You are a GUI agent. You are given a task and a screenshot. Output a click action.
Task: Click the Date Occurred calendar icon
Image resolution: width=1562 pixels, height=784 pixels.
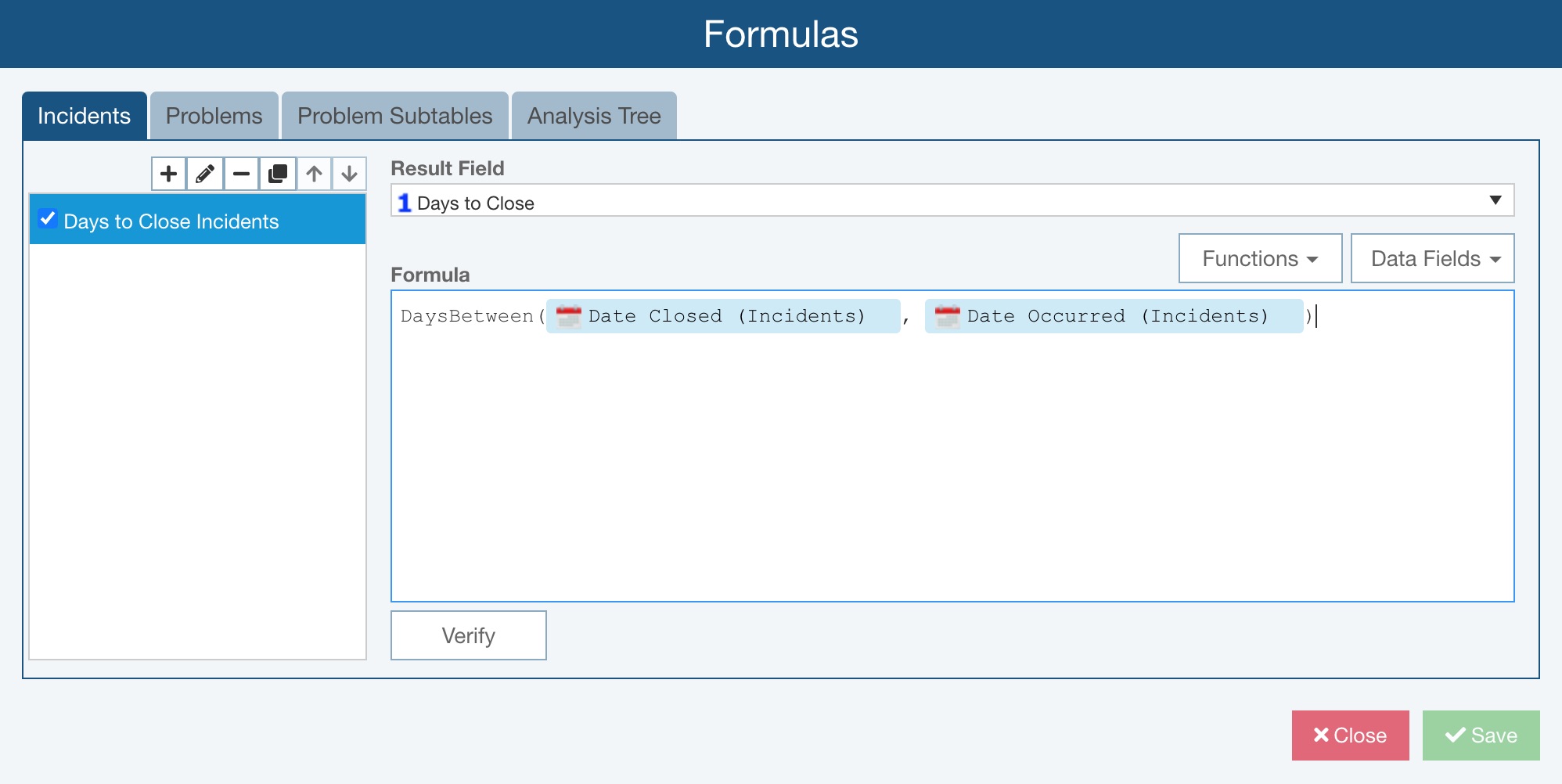947,316
